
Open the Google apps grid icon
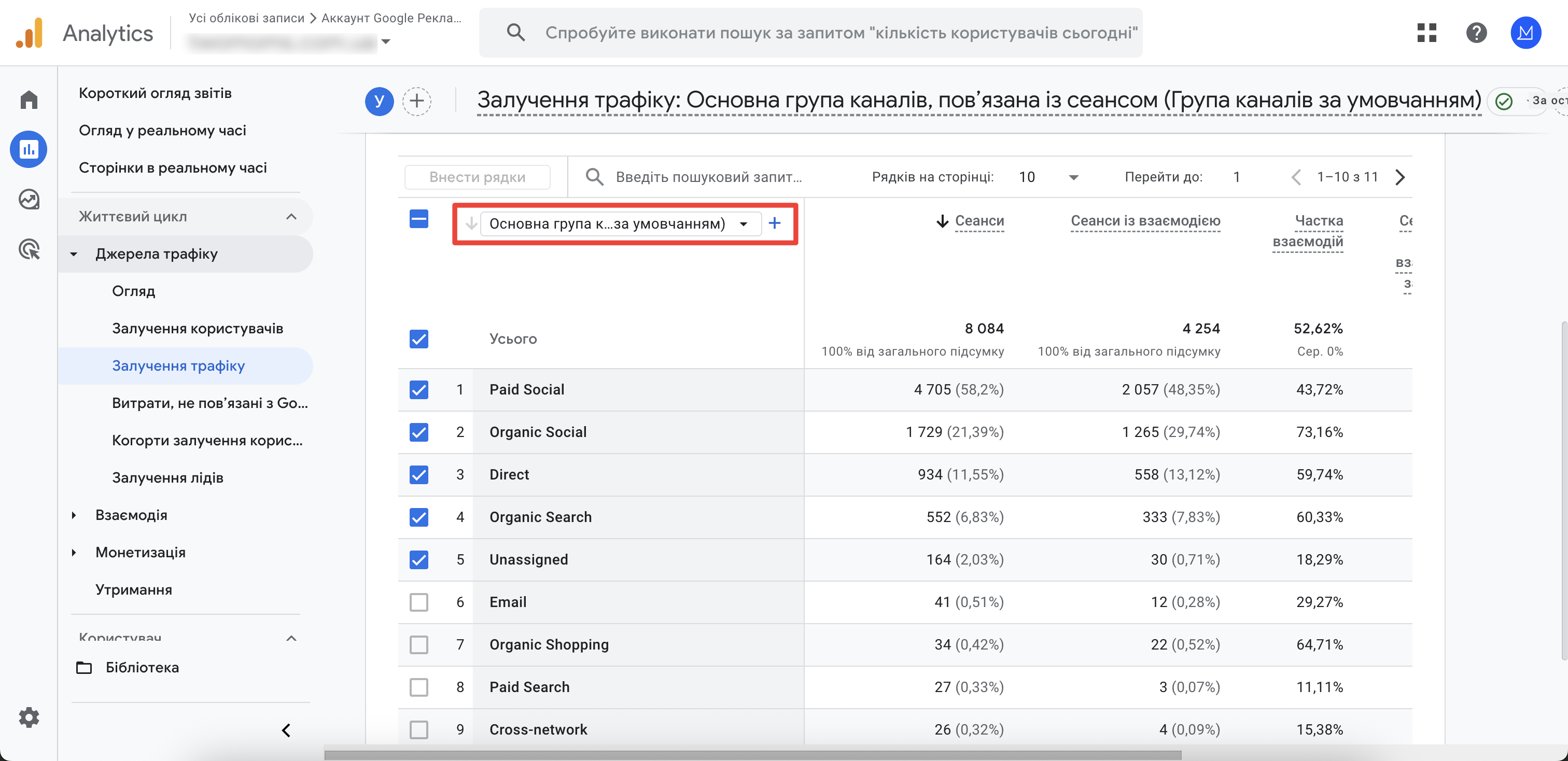click(1426, 32)
